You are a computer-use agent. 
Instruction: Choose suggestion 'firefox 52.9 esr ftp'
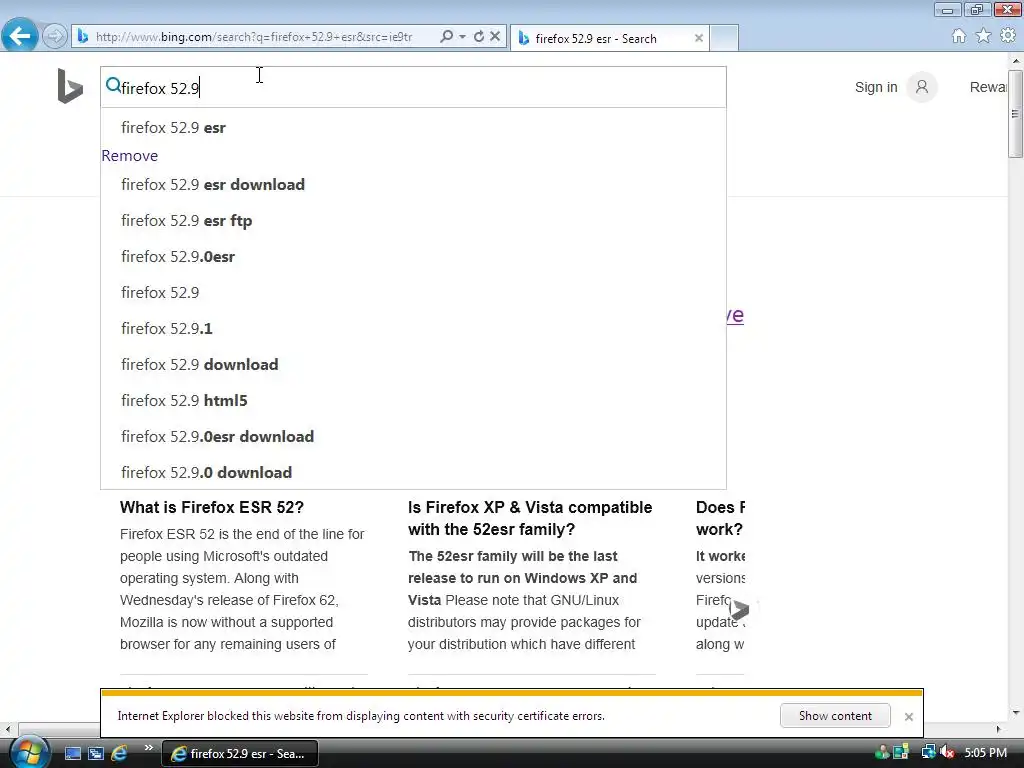tap(413, 221)
